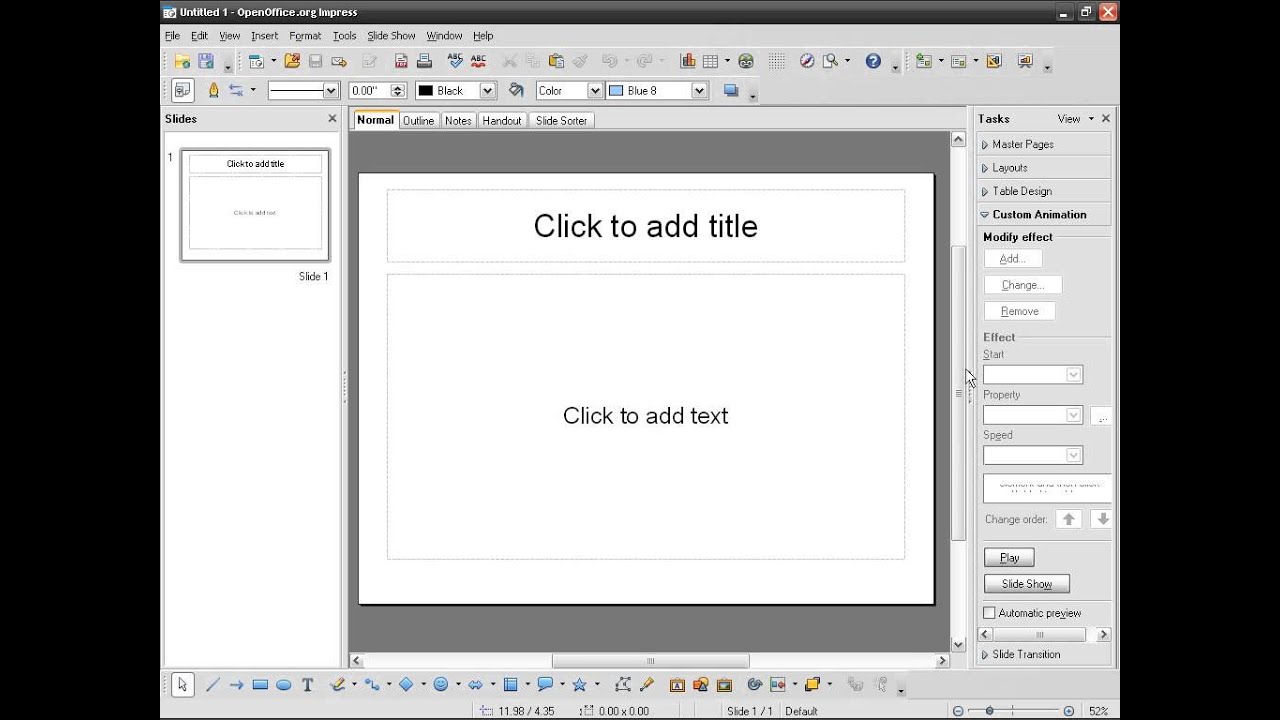1280x720 pixels.
Task: Click the line width input field
Action: 369,90
